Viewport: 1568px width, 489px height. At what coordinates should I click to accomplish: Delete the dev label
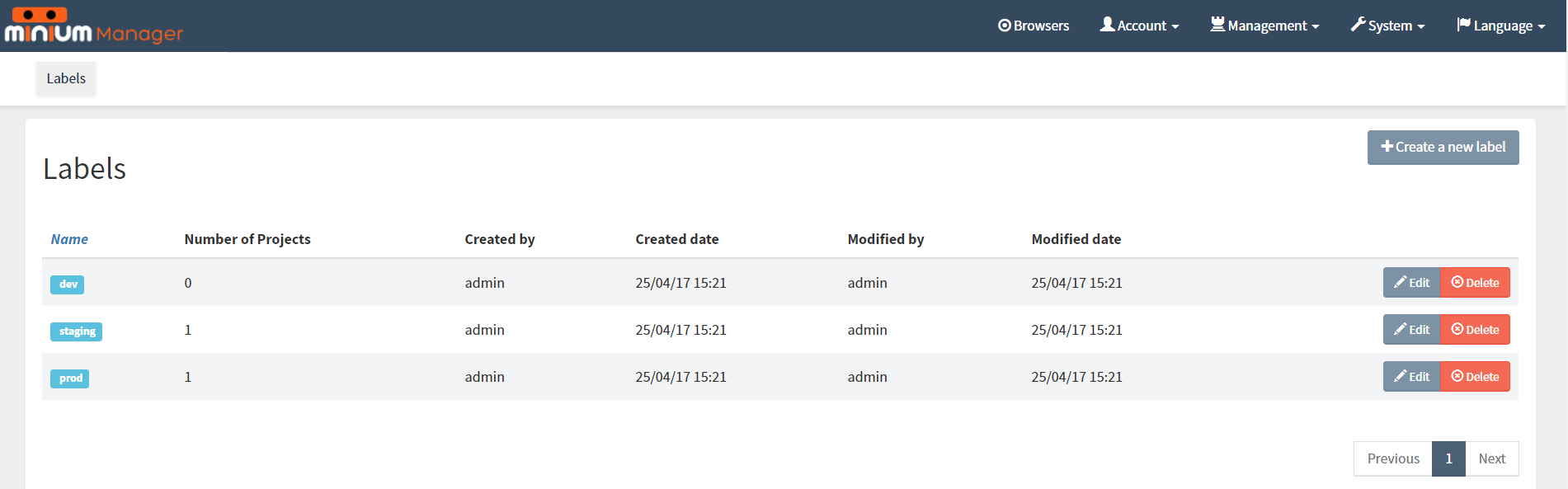pyautogui.click(x=1475, y=282)
